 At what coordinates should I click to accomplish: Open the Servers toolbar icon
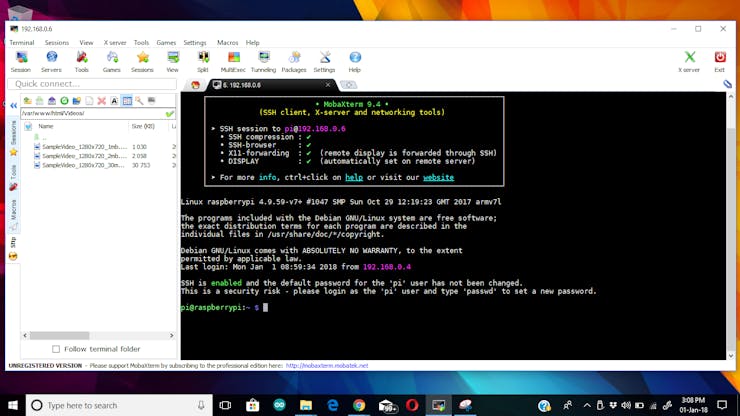pos(51,62)
